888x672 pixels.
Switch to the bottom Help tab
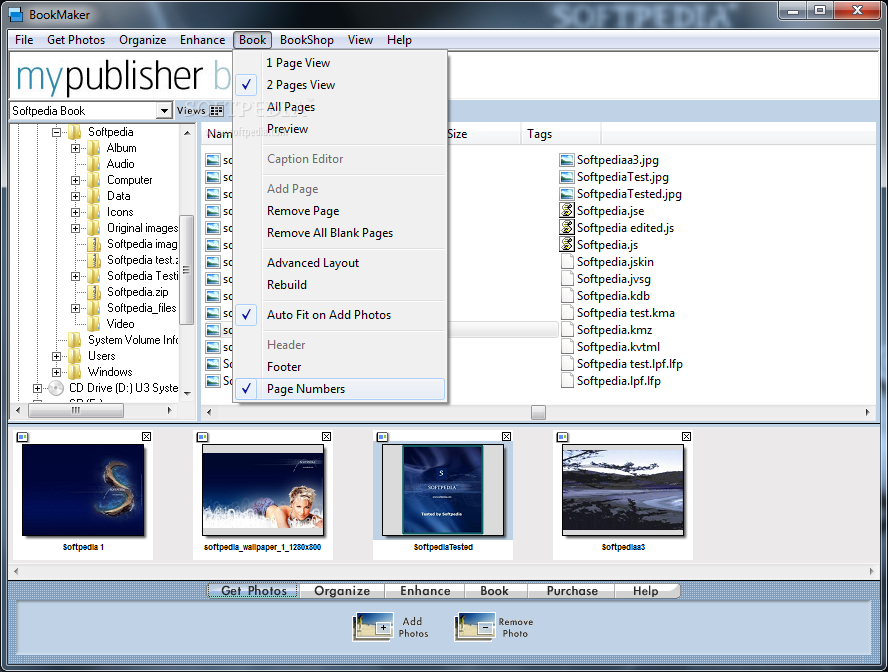point(646,591)
